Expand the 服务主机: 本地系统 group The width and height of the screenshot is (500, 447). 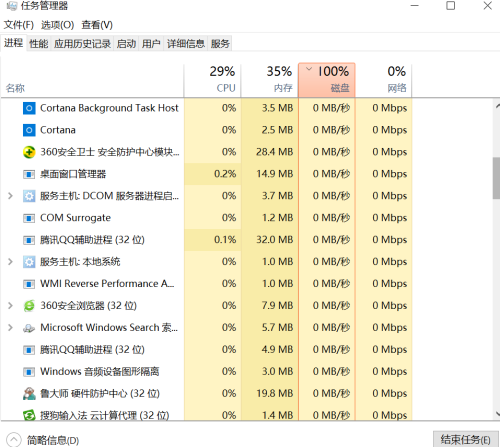coord(10,262)
